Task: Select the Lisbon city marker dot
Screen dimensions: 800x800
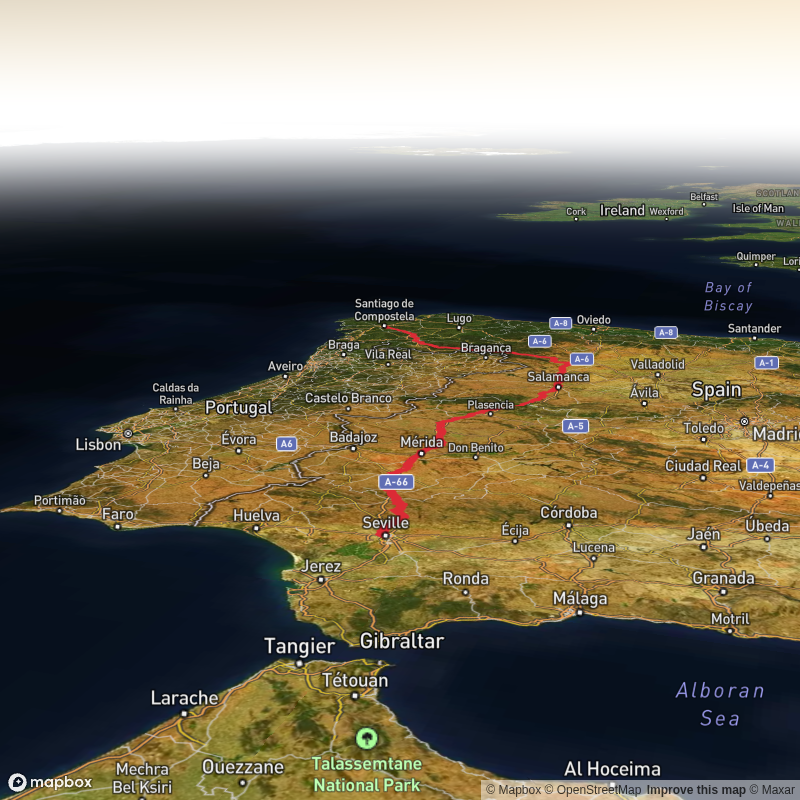Action: (128, 433)
